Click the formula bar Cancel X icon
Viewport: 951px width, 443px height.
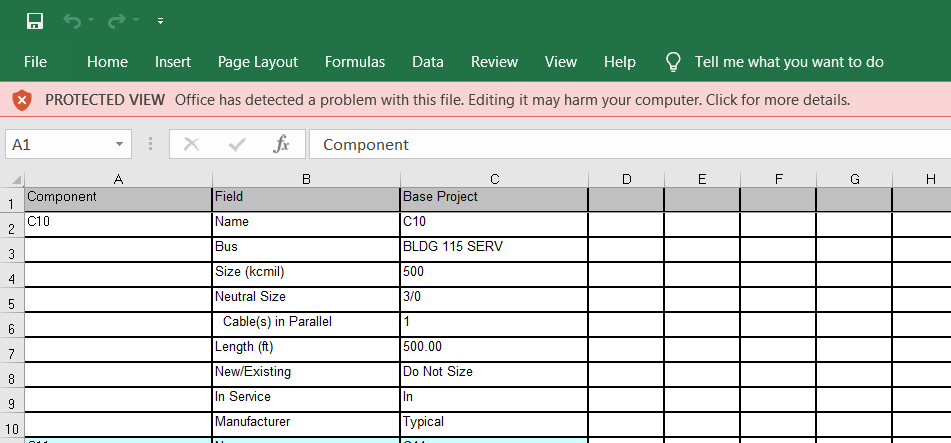[x=191, y=144]
